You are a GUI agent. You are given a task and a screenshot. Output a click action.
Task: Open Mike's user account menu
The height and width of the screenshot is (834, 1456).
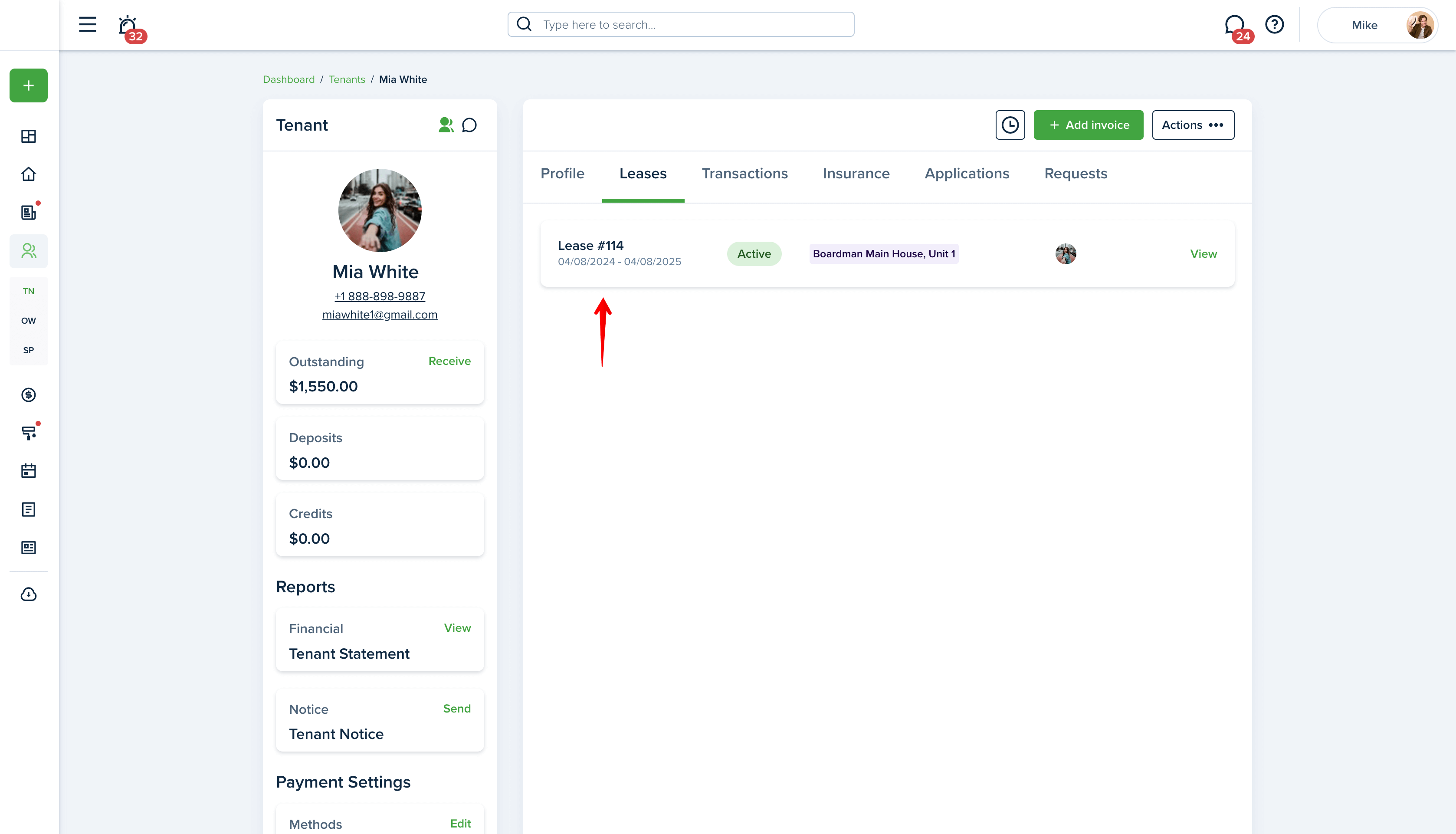[x=1377, y=25]
